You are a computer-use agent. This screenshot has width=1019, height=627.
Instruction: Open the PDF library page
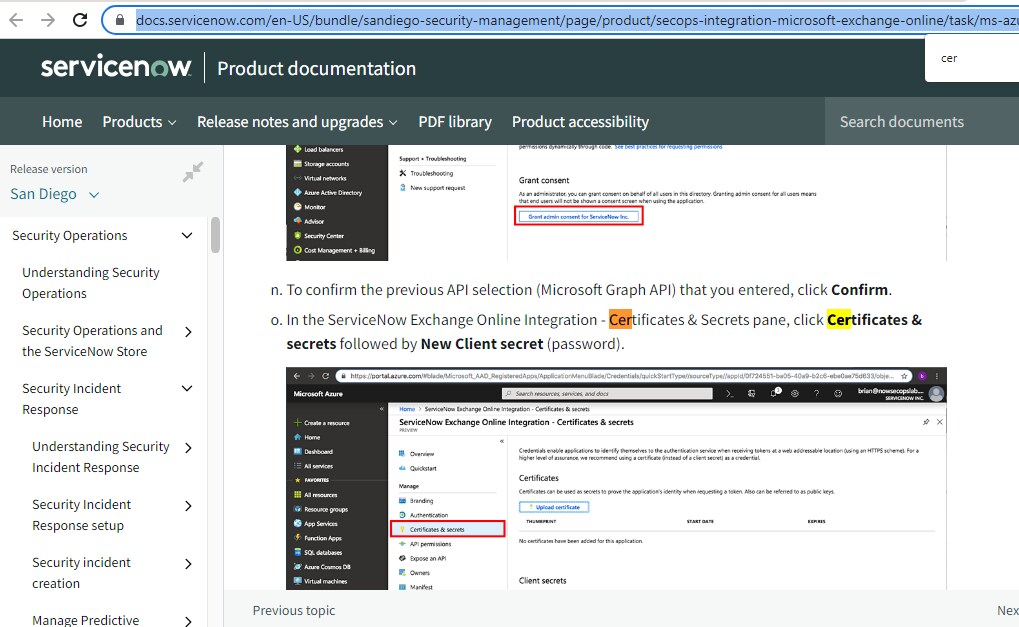tap(455, 122)
